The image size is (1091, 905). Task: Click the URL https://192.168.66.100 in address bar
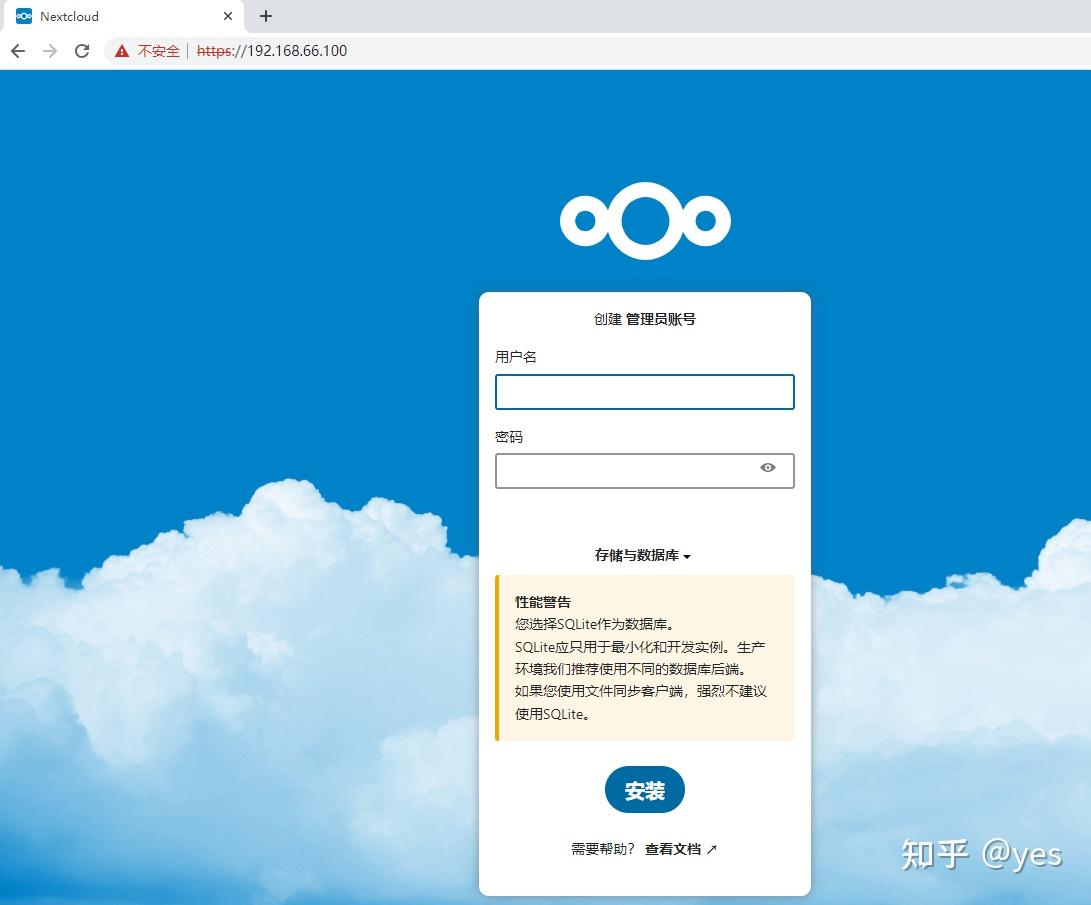[x=271, y=51]
